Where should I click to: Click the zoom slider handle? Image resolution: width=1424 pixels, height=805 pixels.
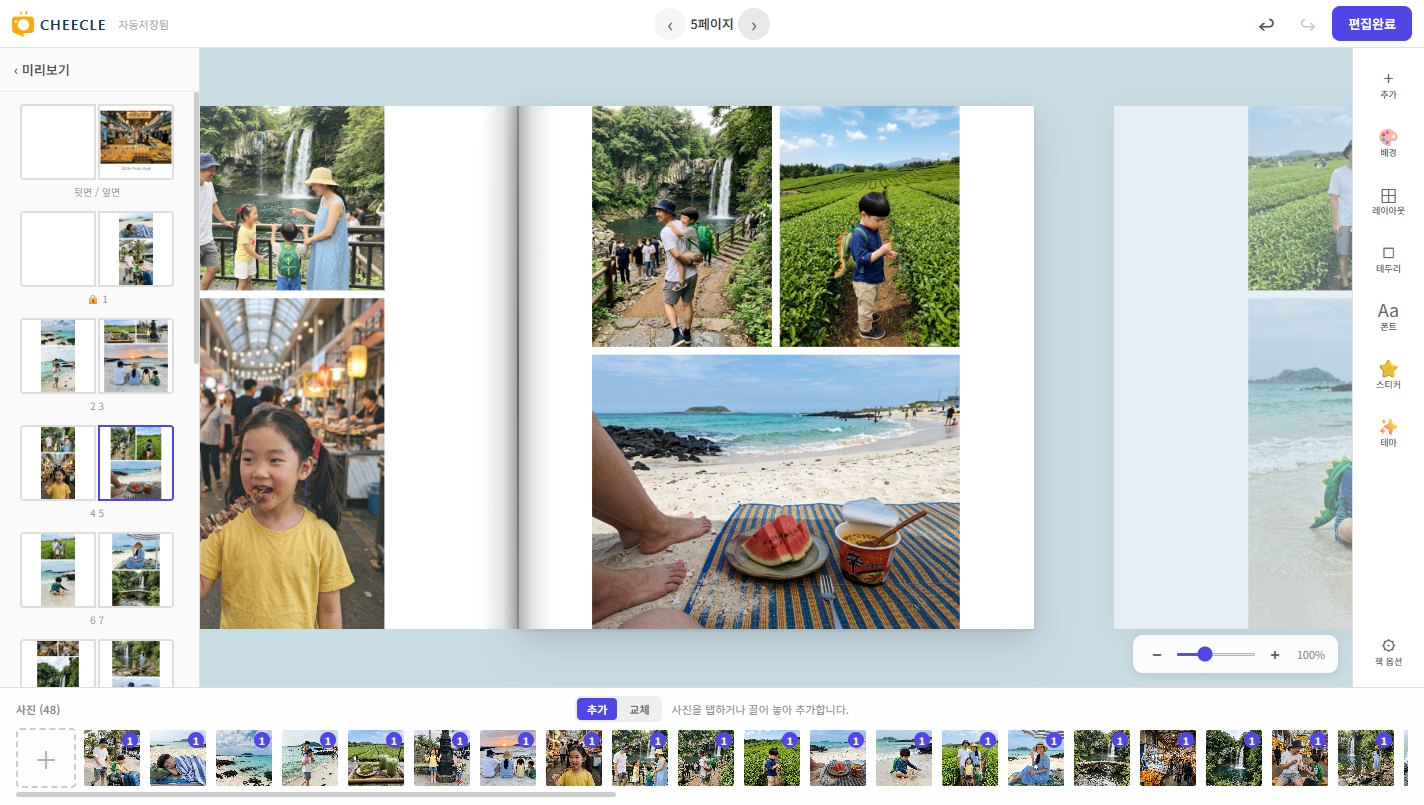pyautogui.click(x=1205, y=654)
